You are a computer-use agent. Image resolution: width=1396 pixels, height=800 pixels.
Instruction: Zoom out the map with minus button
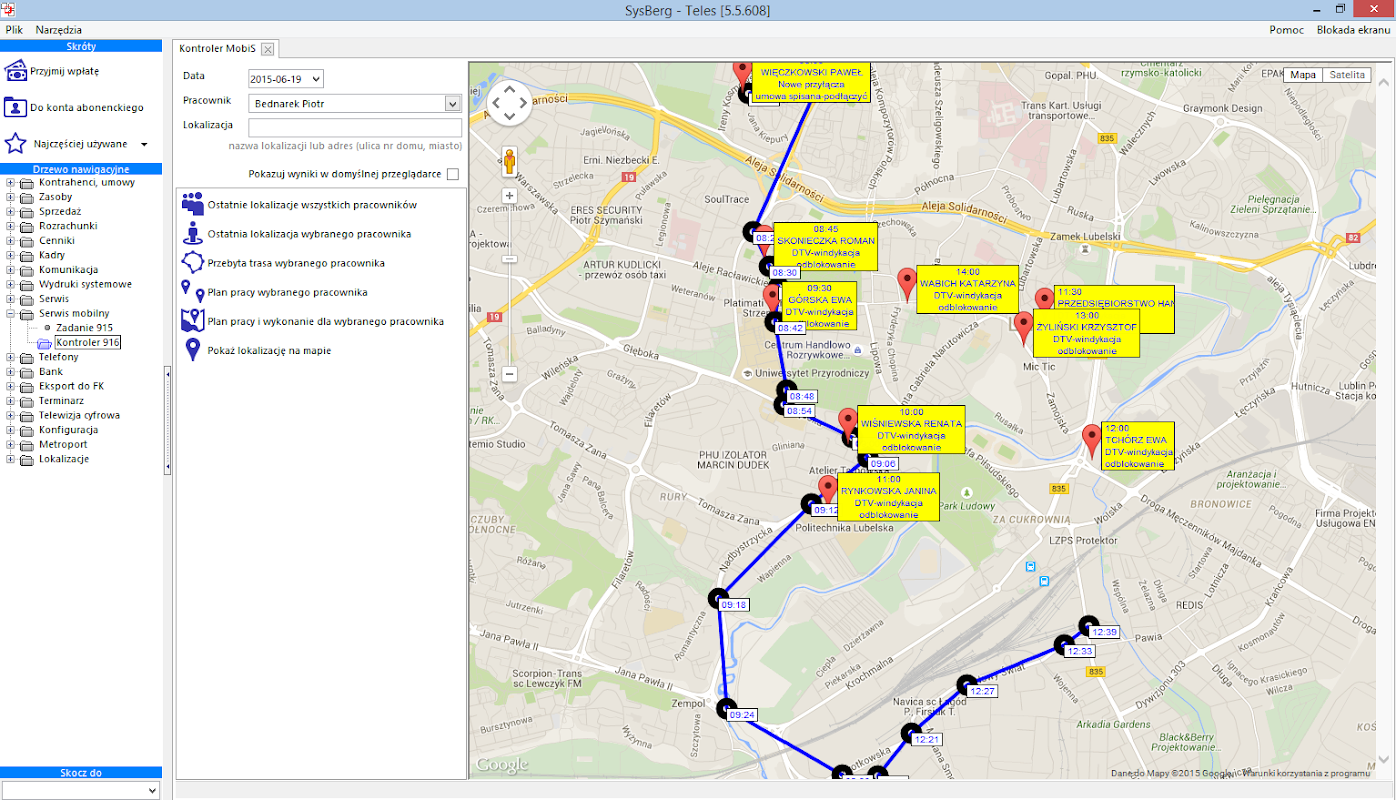click(x=509, y=374)
